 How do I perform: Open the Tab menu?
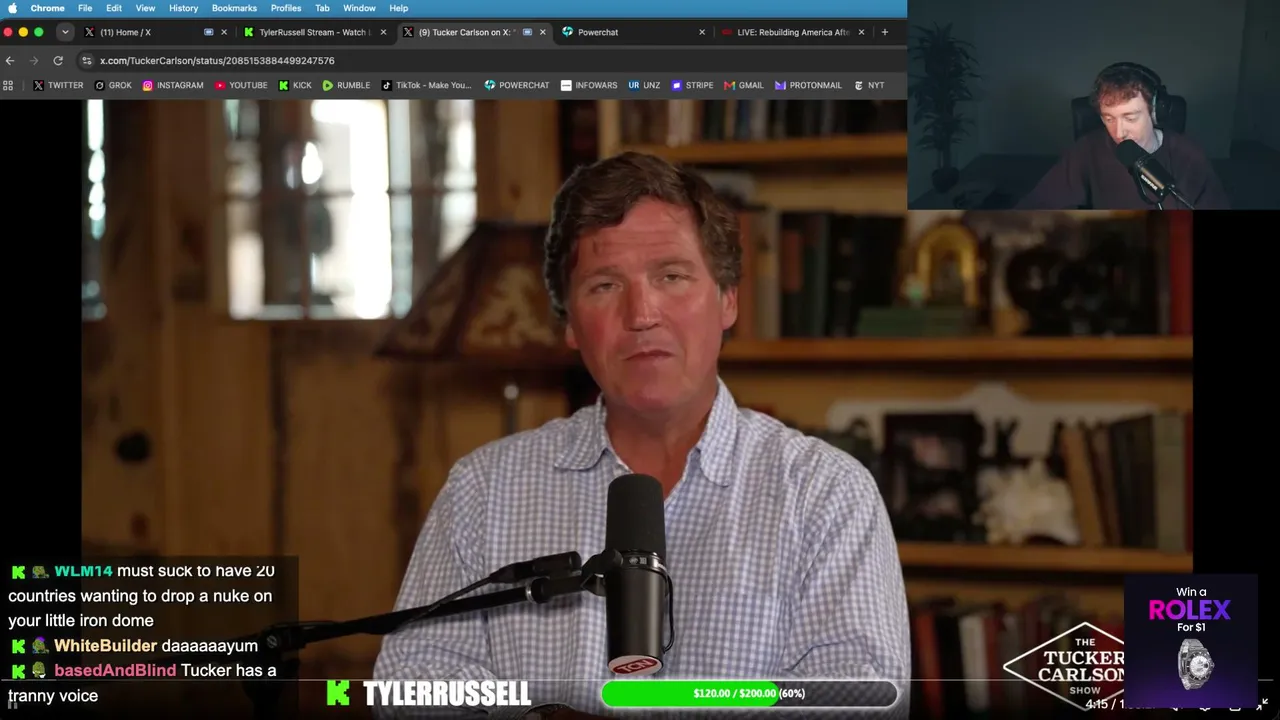tap(322, 8)
